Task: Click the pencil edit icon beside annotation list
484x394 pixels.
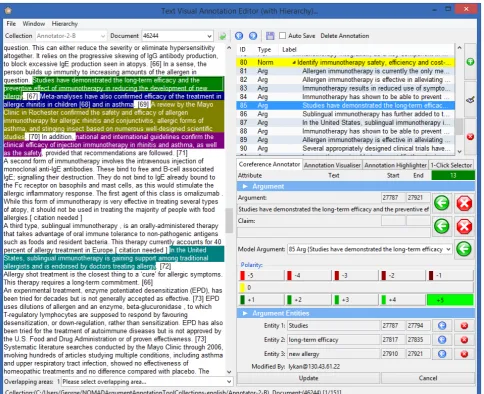Action: pos(470,99)
